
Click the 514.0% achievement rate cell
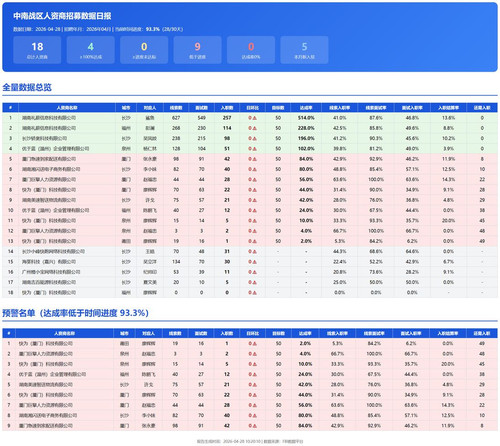pyautogui.click(x=306, y=118)
